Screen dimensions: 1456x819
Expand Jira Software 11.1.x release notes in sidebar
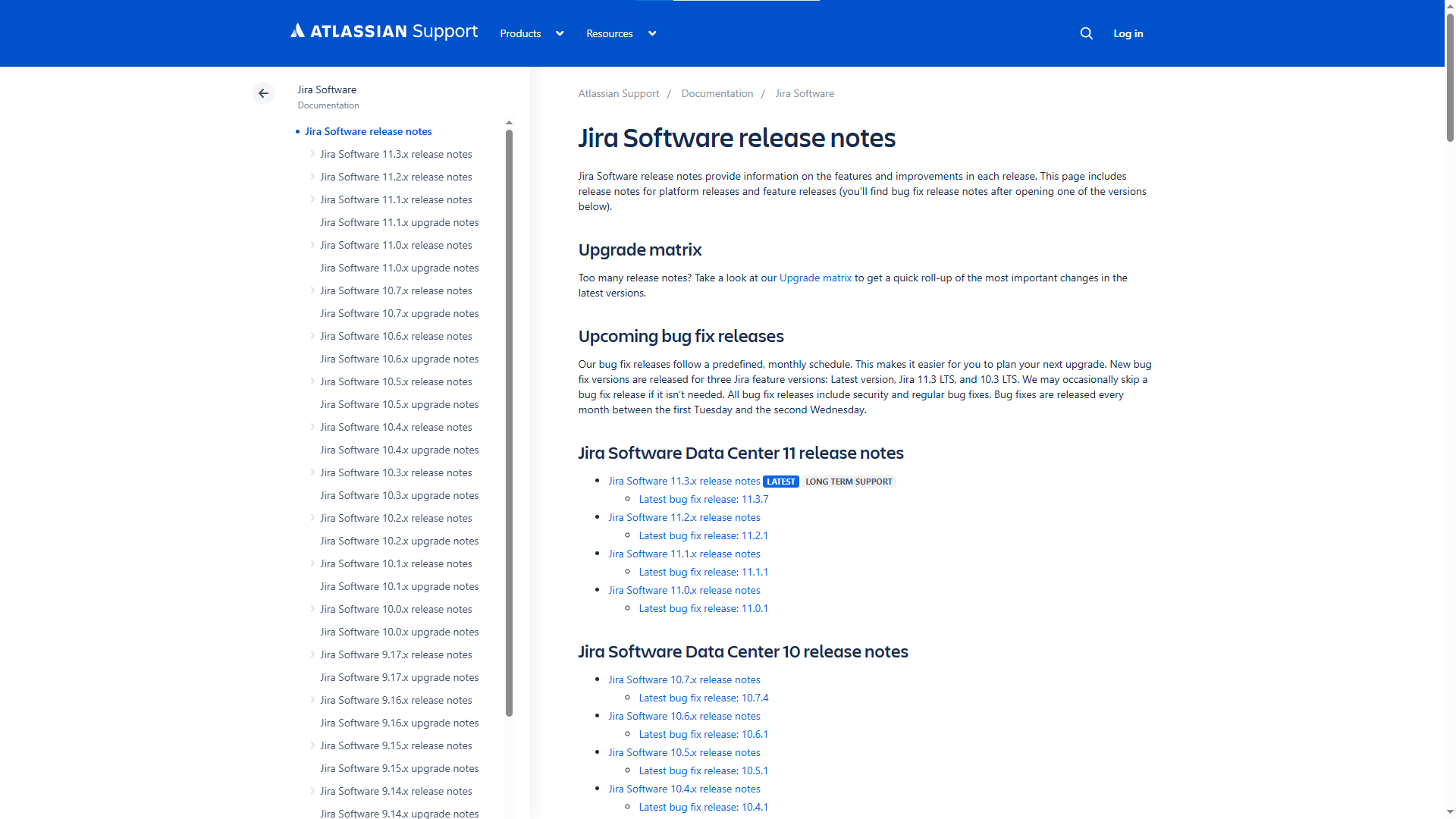click(x=312, y=199)
